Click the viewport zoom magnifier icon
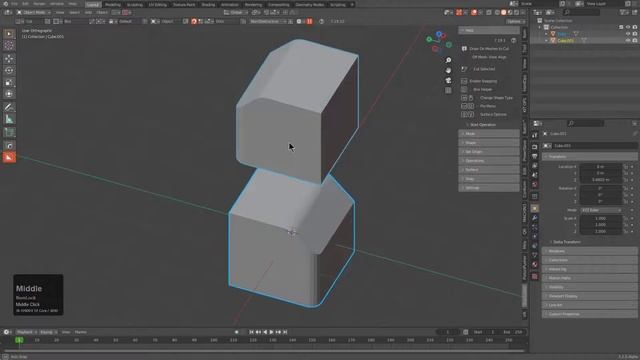This screenshot has height=360, width=640. click(448, 60)
